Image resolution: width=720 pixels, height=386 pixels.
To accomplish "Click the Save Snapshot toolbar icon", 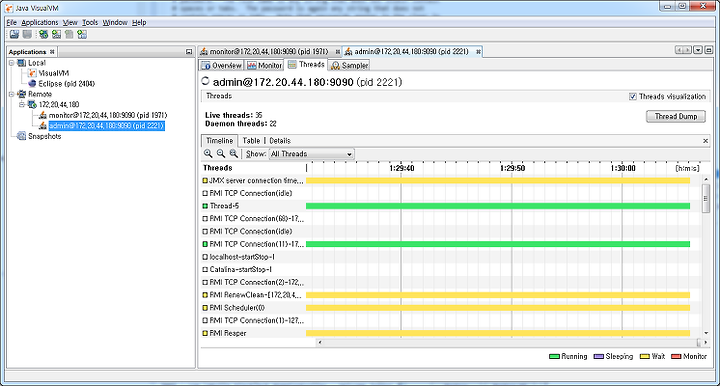I will [28, 34].
